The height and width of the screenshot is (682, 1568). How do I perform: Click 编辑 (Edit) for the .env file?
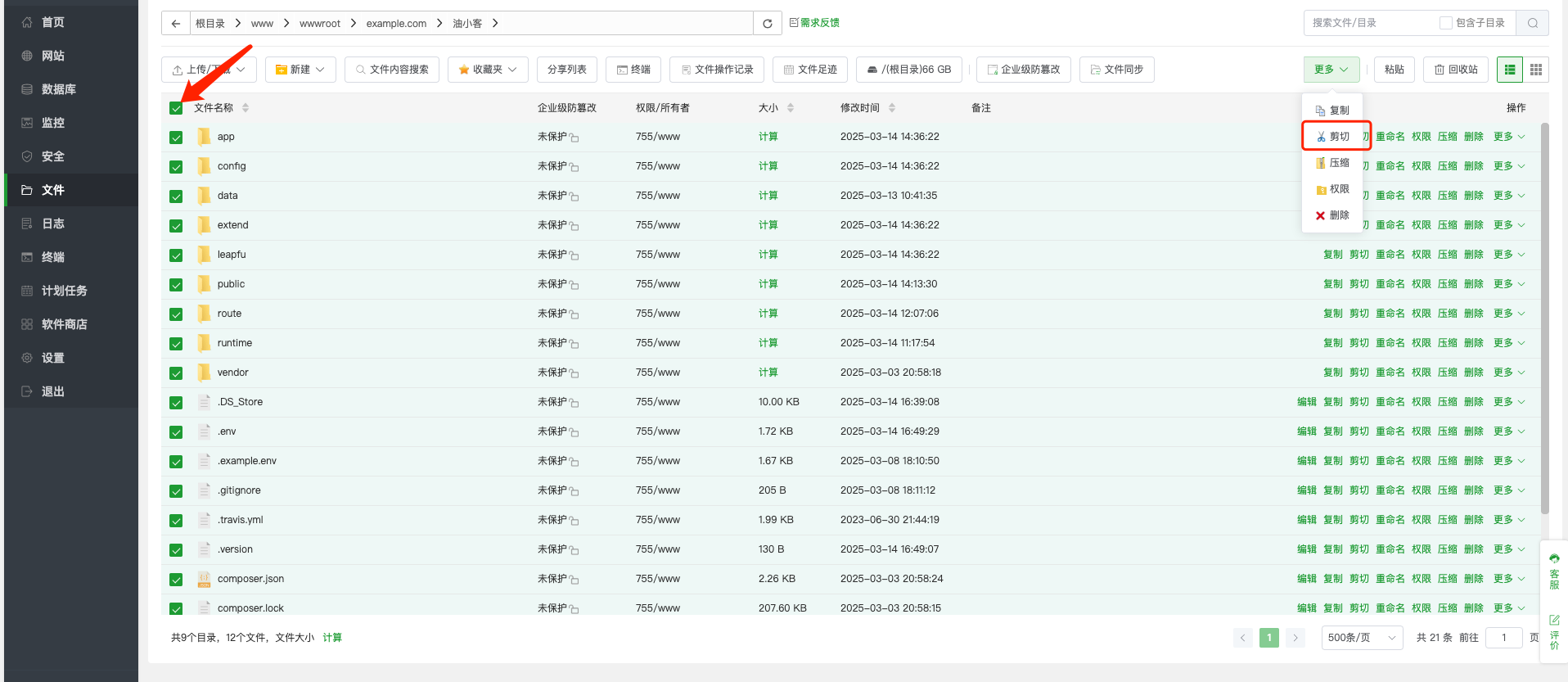tap(1306, 431)
